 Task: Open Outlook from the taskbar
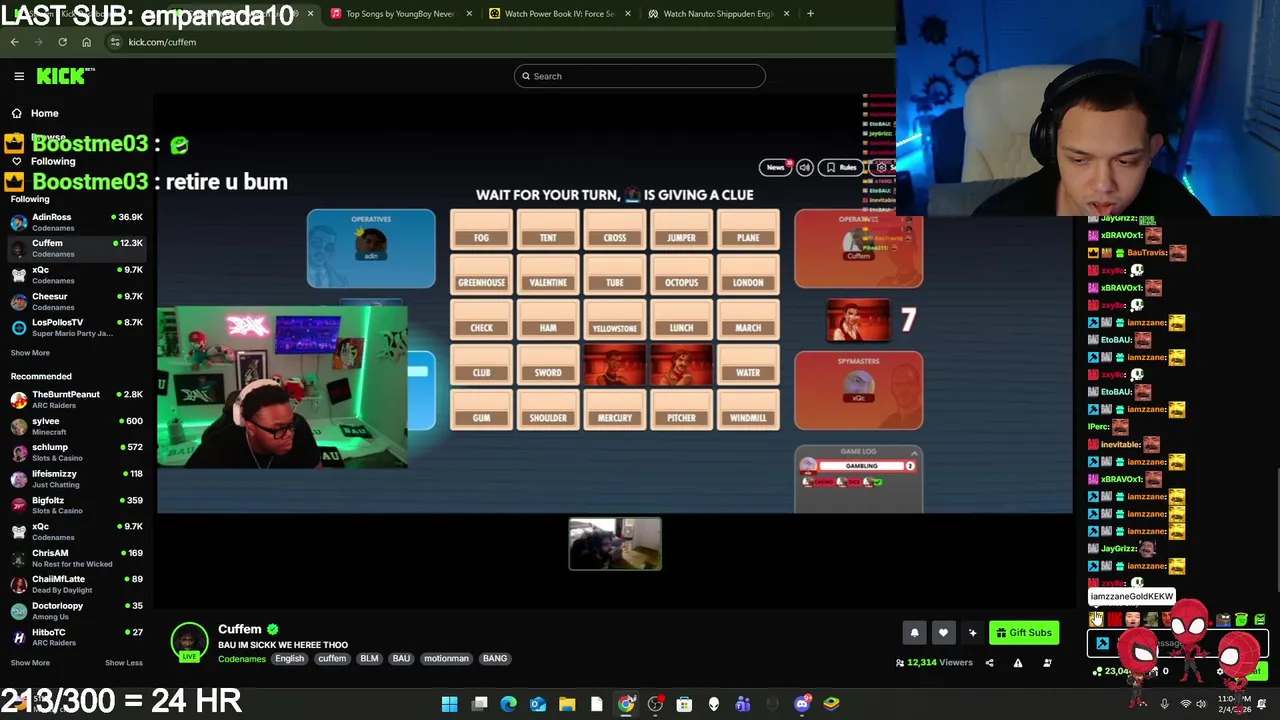tap(538, 704)
